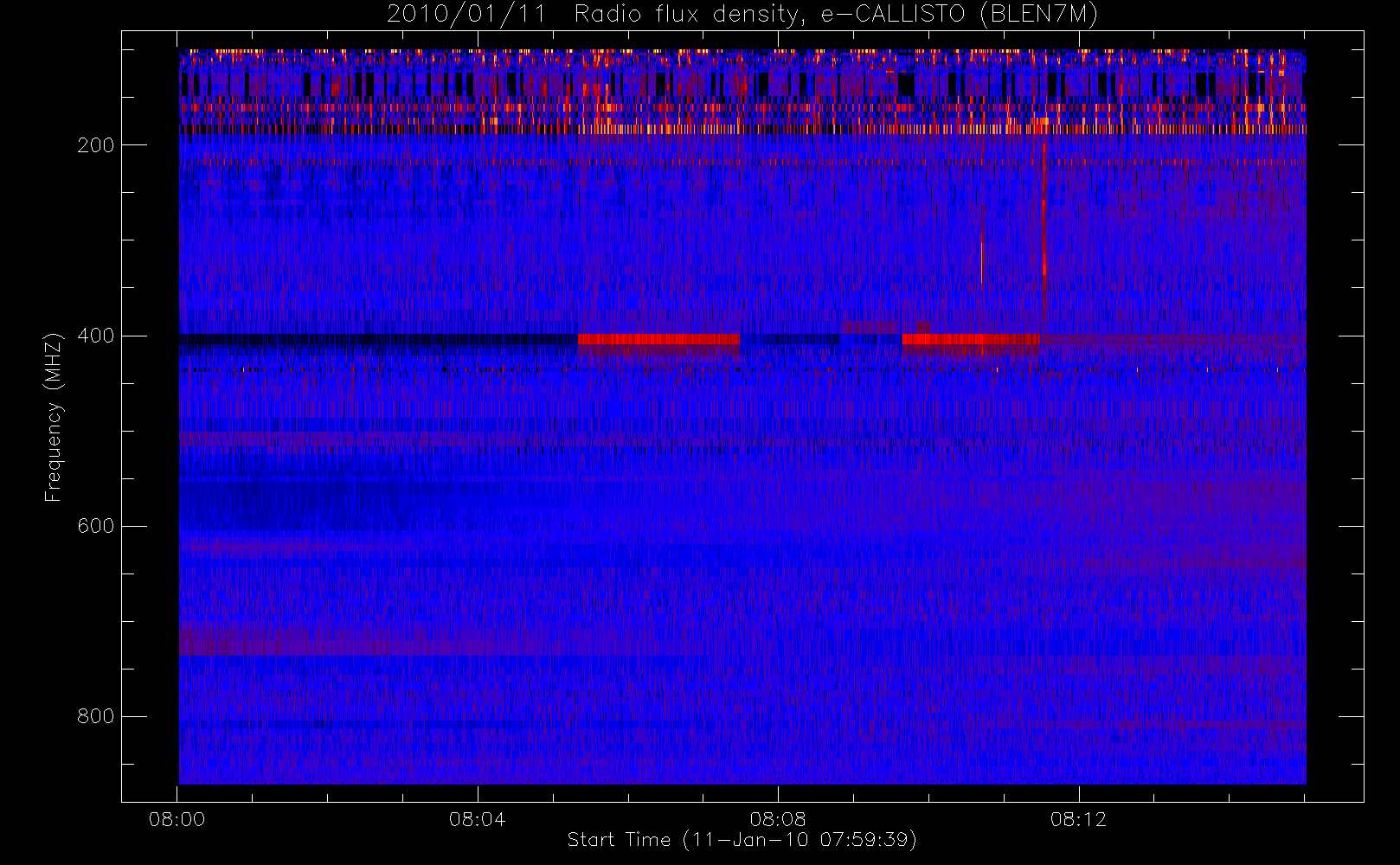Screen dimensions: 1400x865
Task: Click the 400 frequency tick label
Action: [x=95, y=336]
